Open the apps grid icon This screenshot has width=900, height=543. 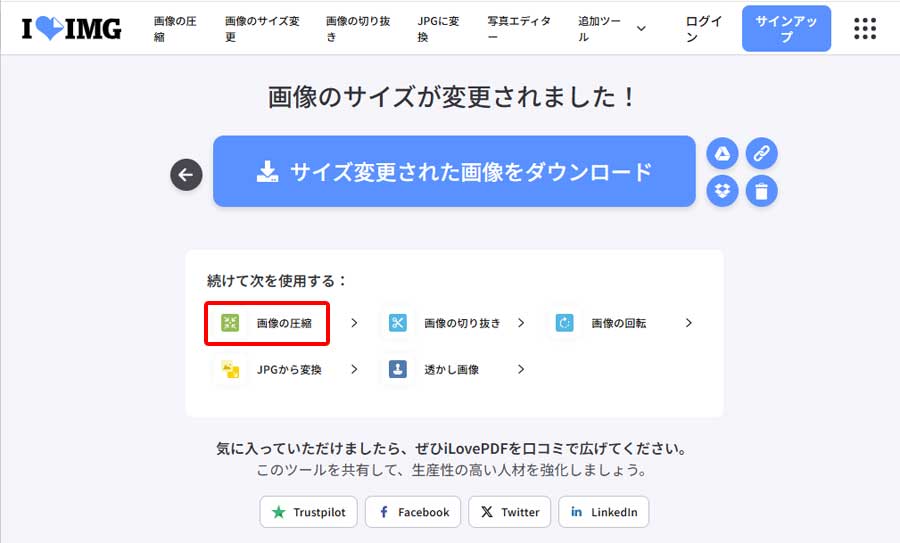tap(864, 28)
